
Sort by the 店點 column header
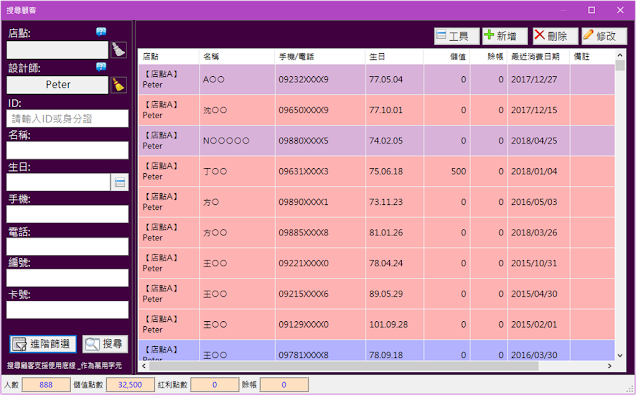coord(168,57)
